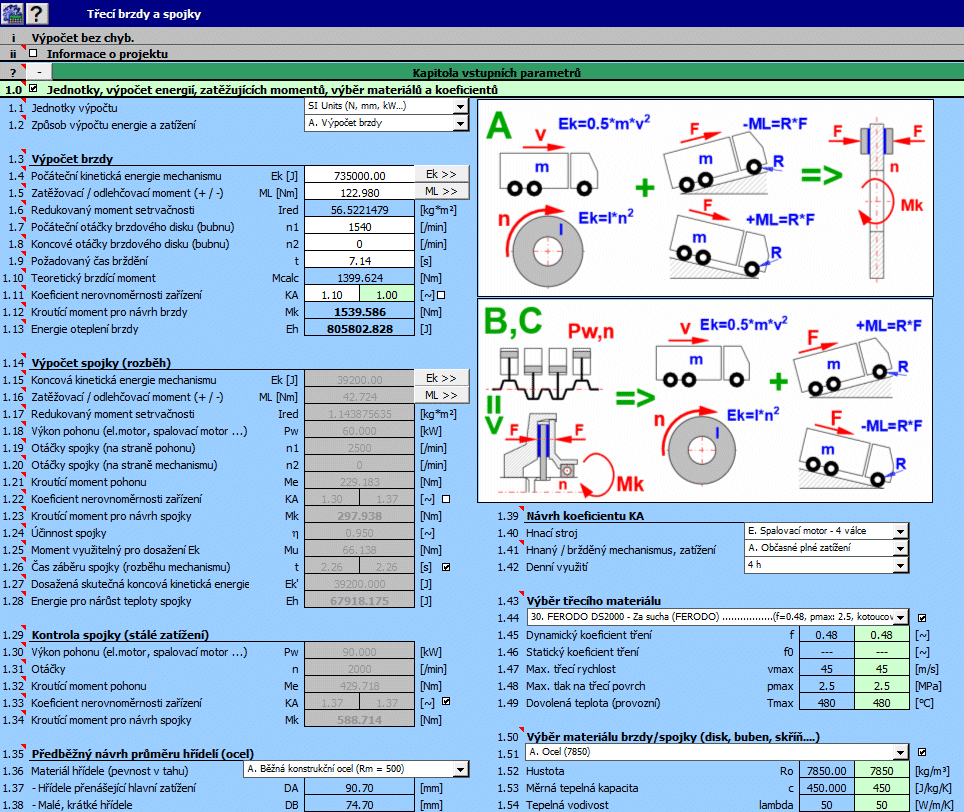Select the final speed n2 field in row 1.8
Image resolution: width=964 pixels, height=812 pixels.
360,244
